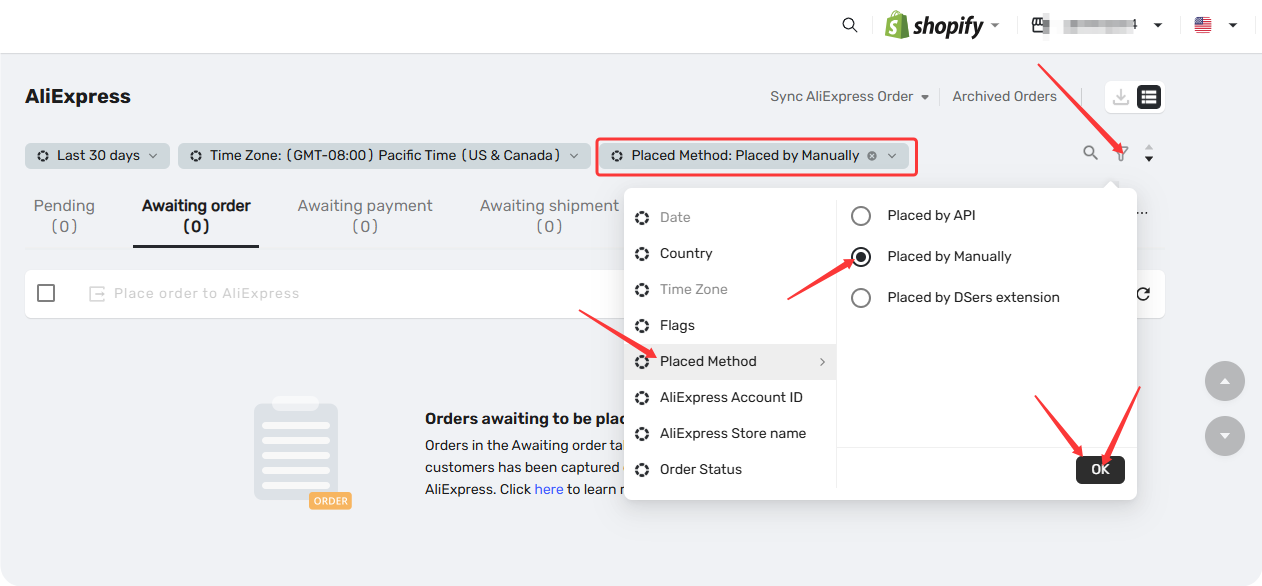
Task: Select the Order Status filter option
Action: [x=730, y=469]
